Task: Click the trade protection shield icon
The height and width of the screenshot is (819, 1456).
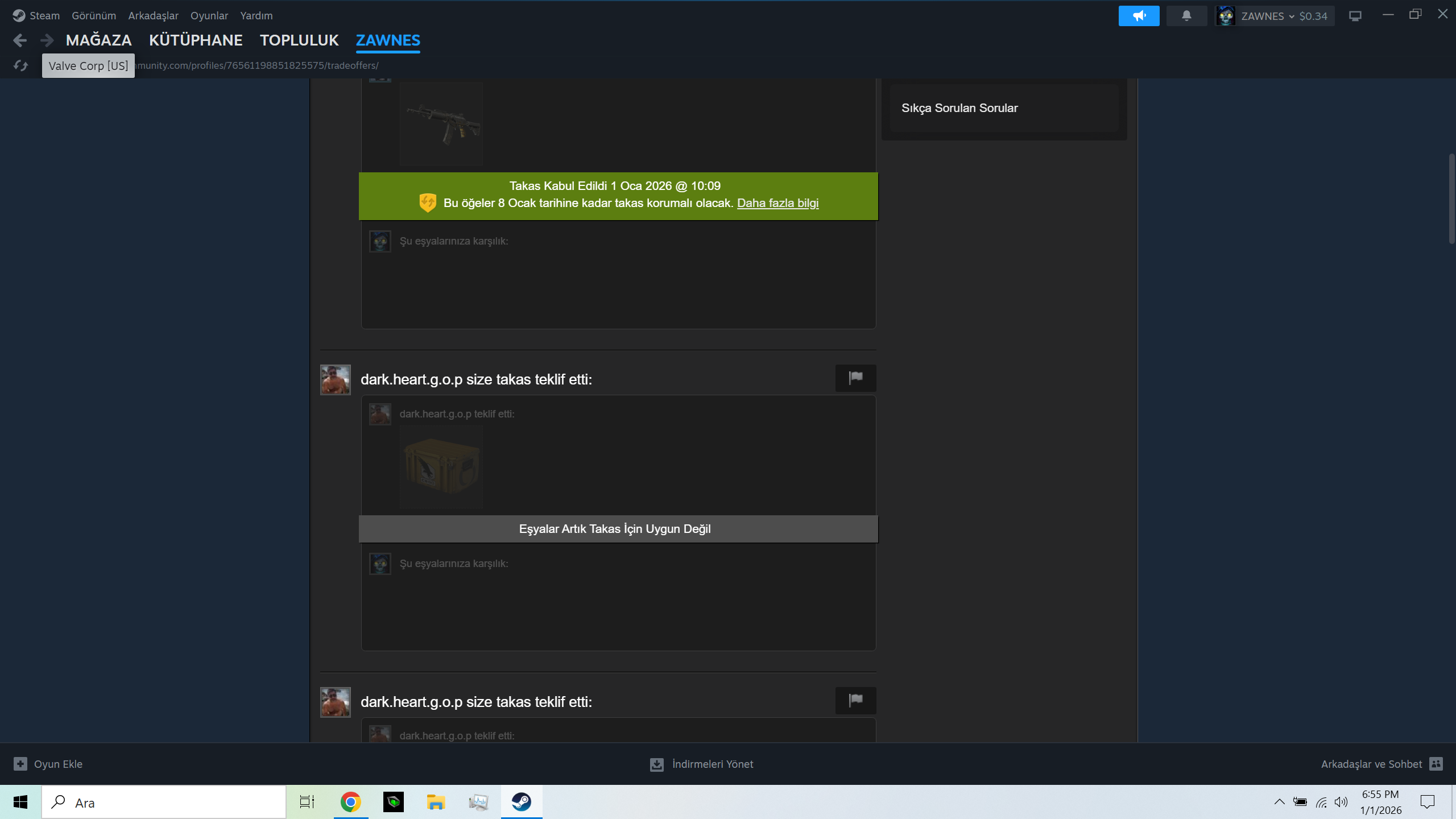Action: [428, 202]
